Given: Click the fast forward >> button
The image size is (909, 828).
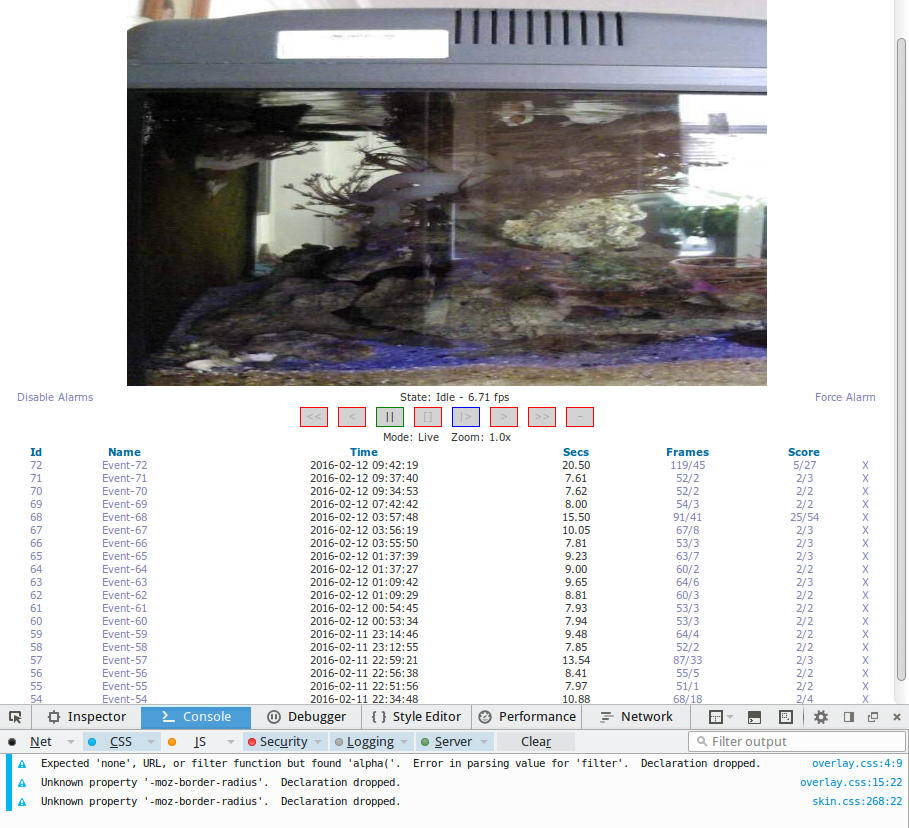Looking at the screenshot, I should pos(542,417).
